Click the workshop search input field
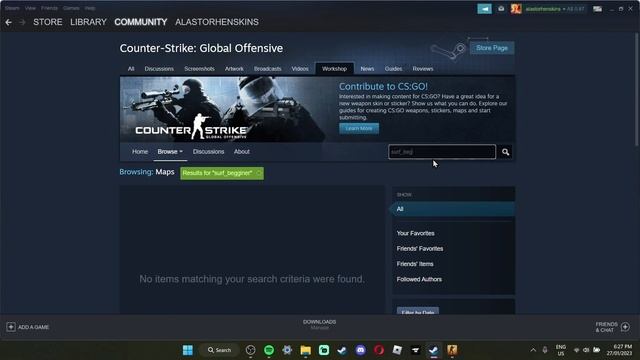The width and height of the screenshot is (640, 360). point(442,152)
